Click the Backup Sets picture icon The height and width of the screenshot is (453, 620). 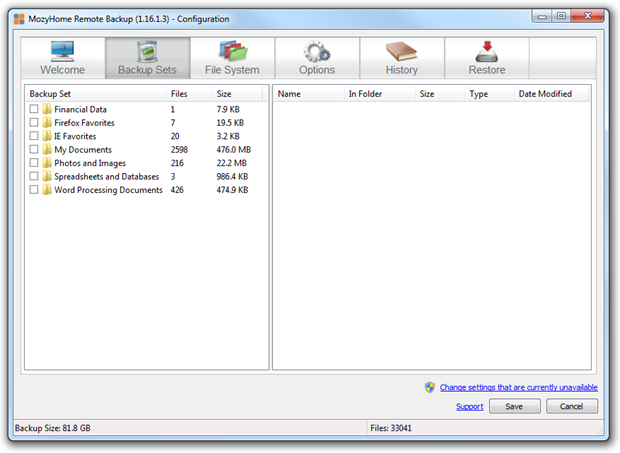click(147, 51)
